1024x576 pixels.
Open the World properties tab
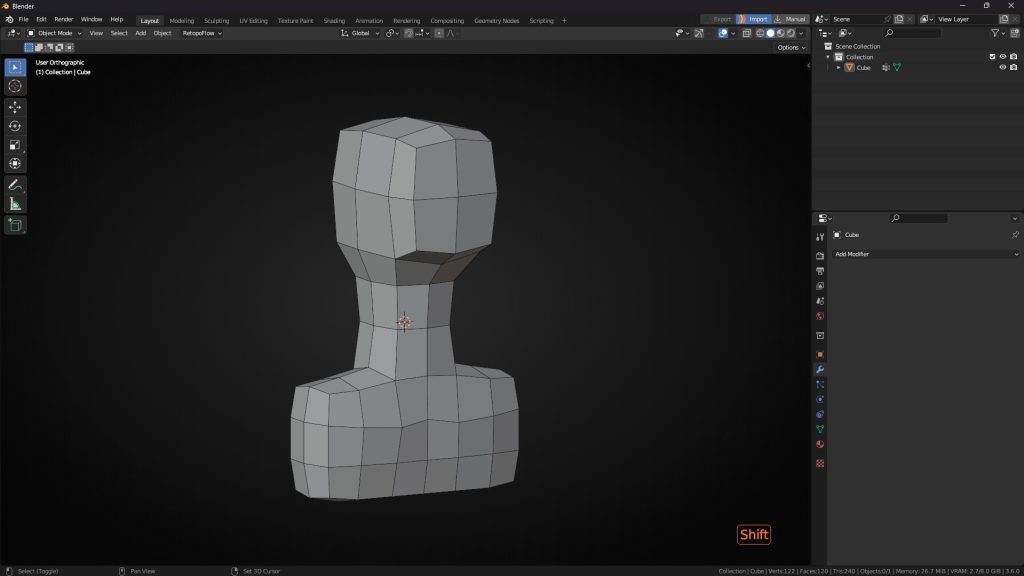(820, 316)
